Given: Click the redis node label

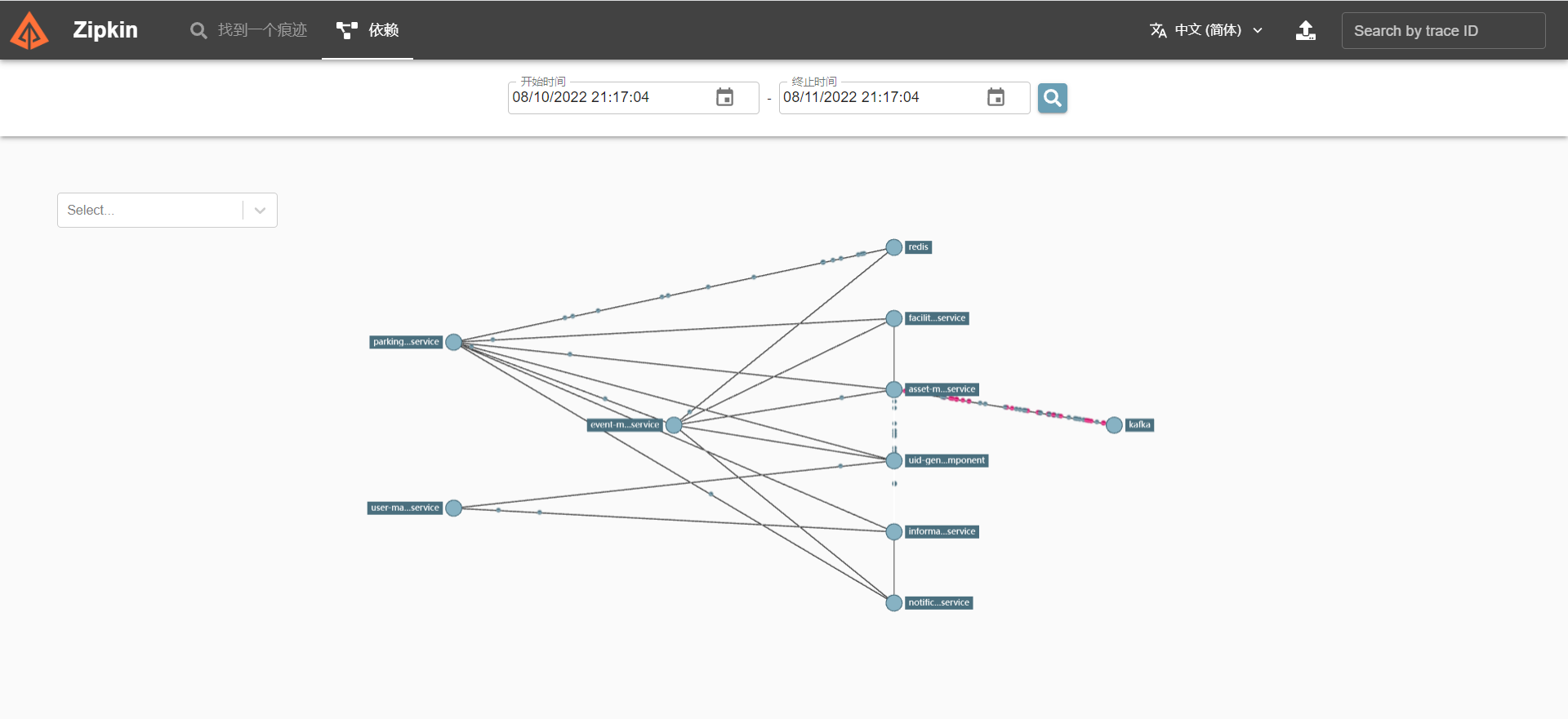Looking at the screenshot, I should click(x=918, y=247).
